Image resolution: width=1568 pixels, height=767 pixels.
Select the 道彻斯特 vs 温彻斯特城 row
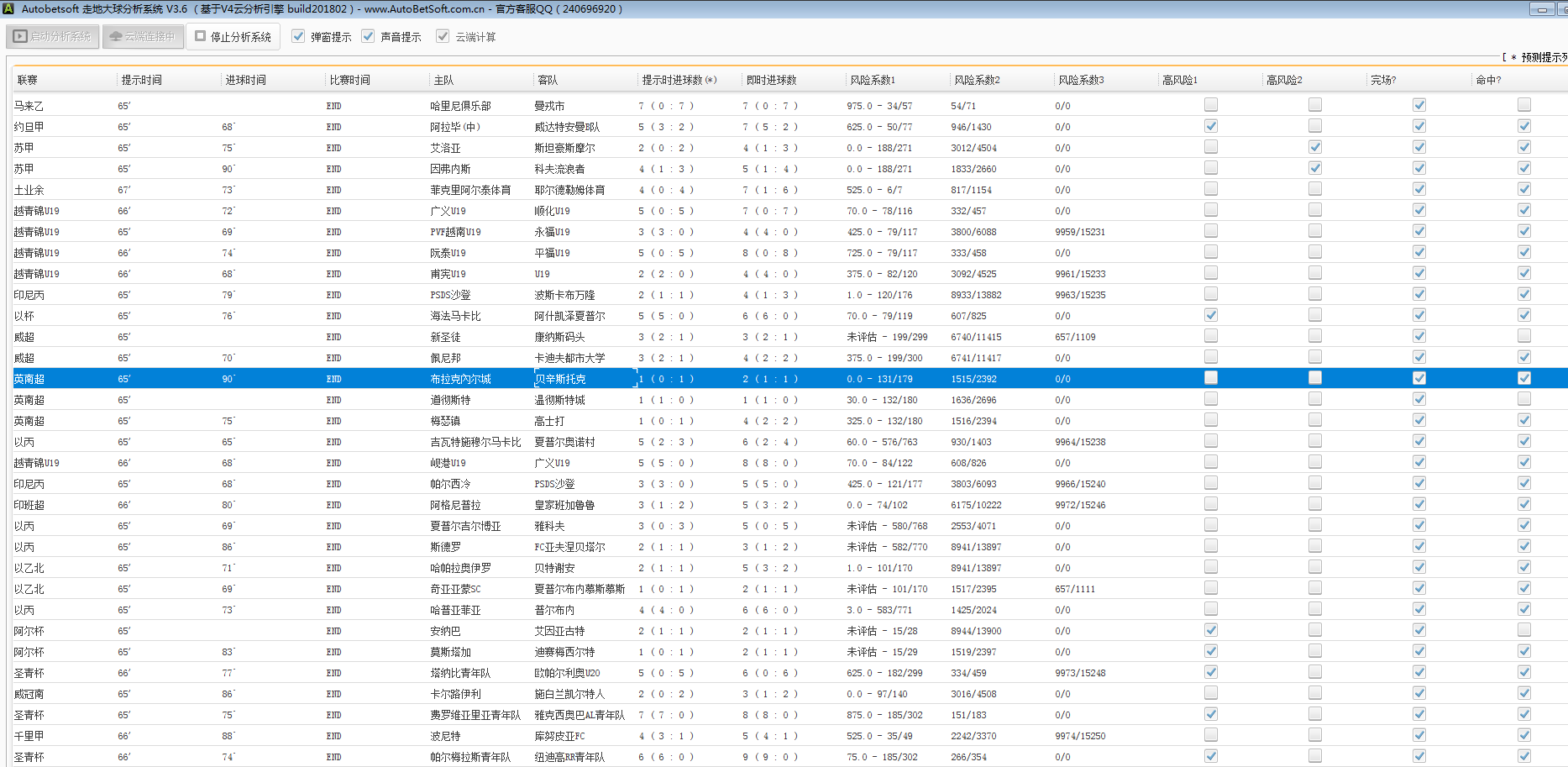point(504,400)
